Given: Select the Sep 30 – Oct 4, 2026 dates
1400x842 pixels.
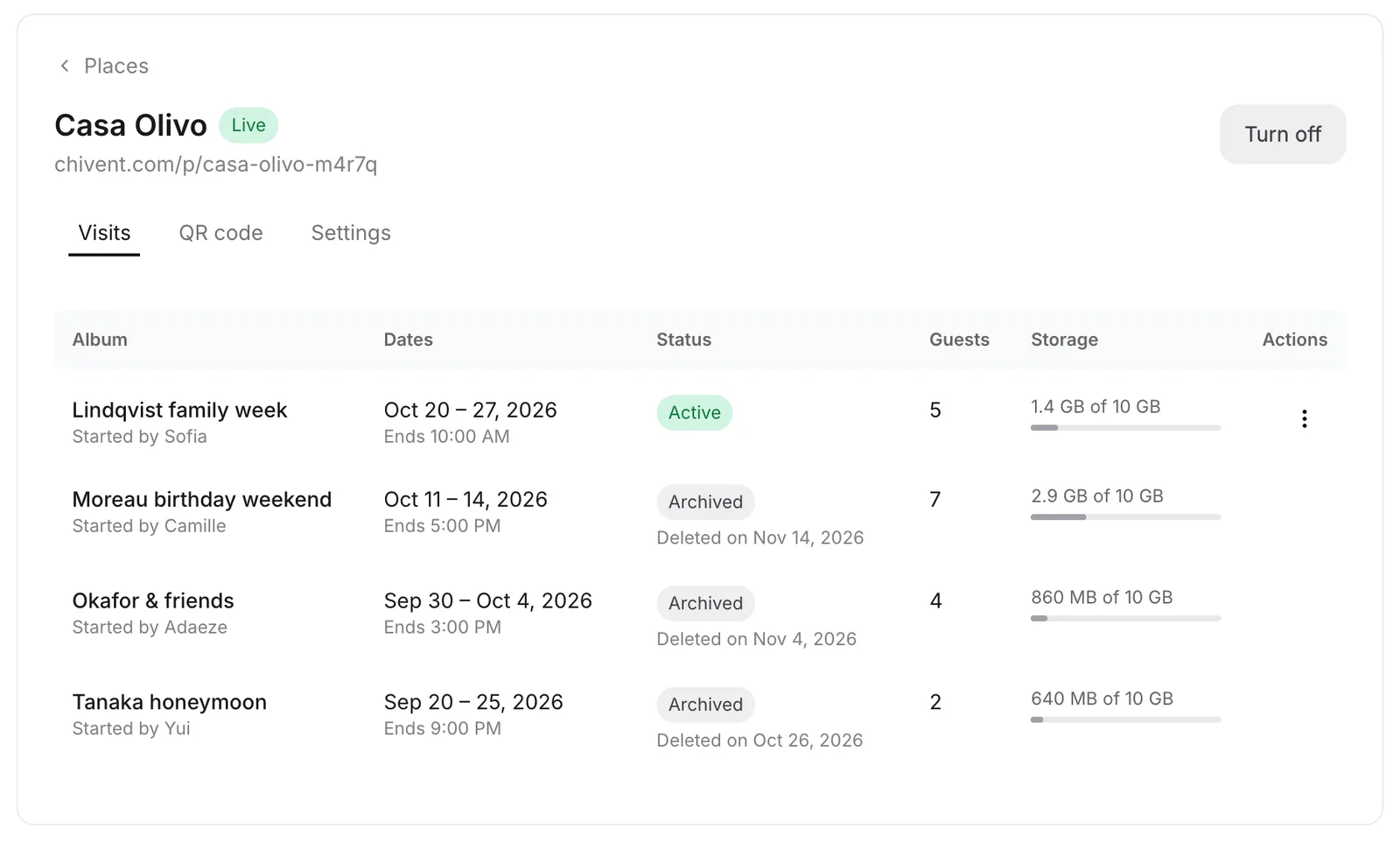Looking at the screenshot, I should click(x=487, y=600).
